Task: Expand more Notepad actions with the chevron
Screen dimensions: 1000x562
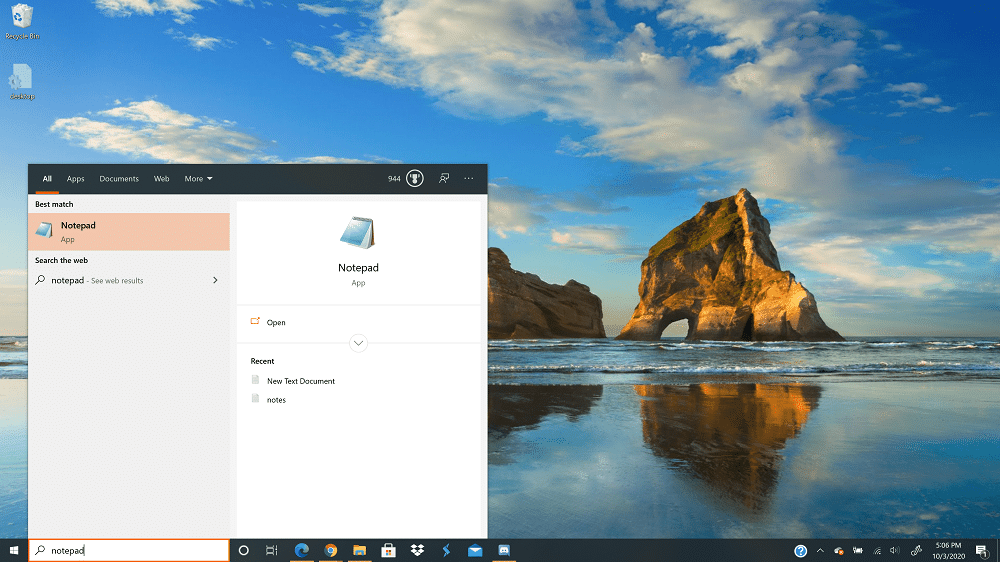Action: click(358, 343)
